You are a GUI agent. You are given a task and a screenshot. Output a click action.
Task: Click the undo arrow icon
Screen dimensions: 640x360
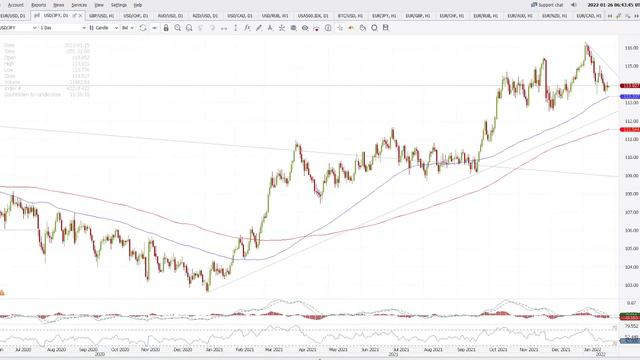pos(200,28)
